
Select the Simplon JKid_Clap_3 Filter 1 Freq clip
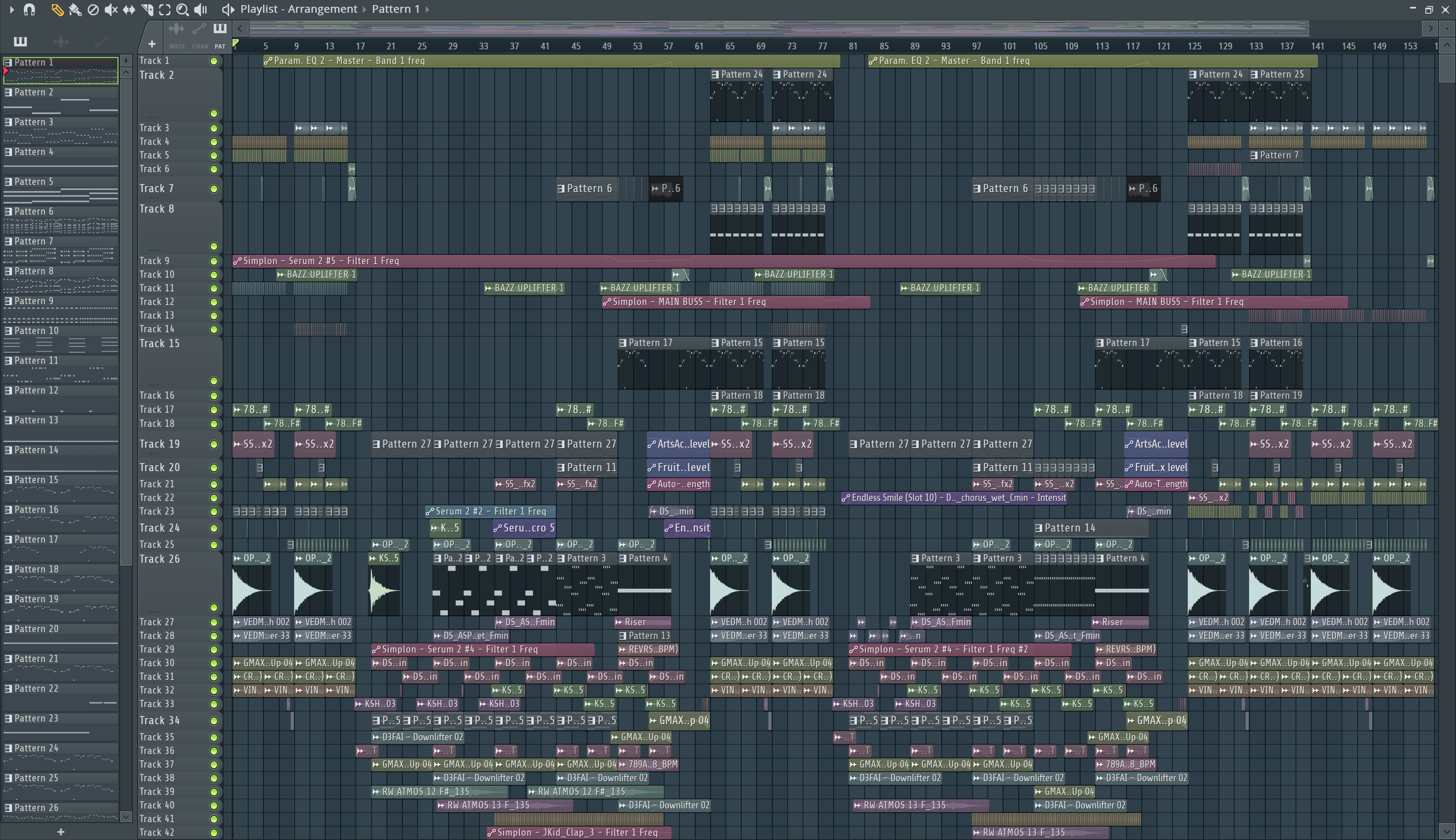[579, 832]
